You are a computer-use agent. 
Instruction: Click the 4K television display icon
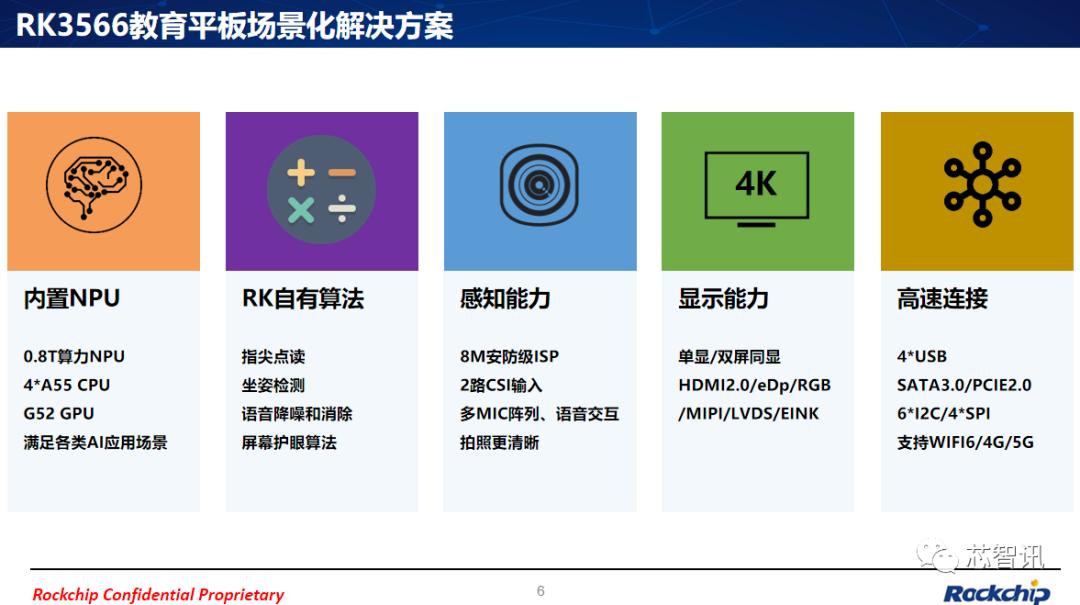pos(757,187)
